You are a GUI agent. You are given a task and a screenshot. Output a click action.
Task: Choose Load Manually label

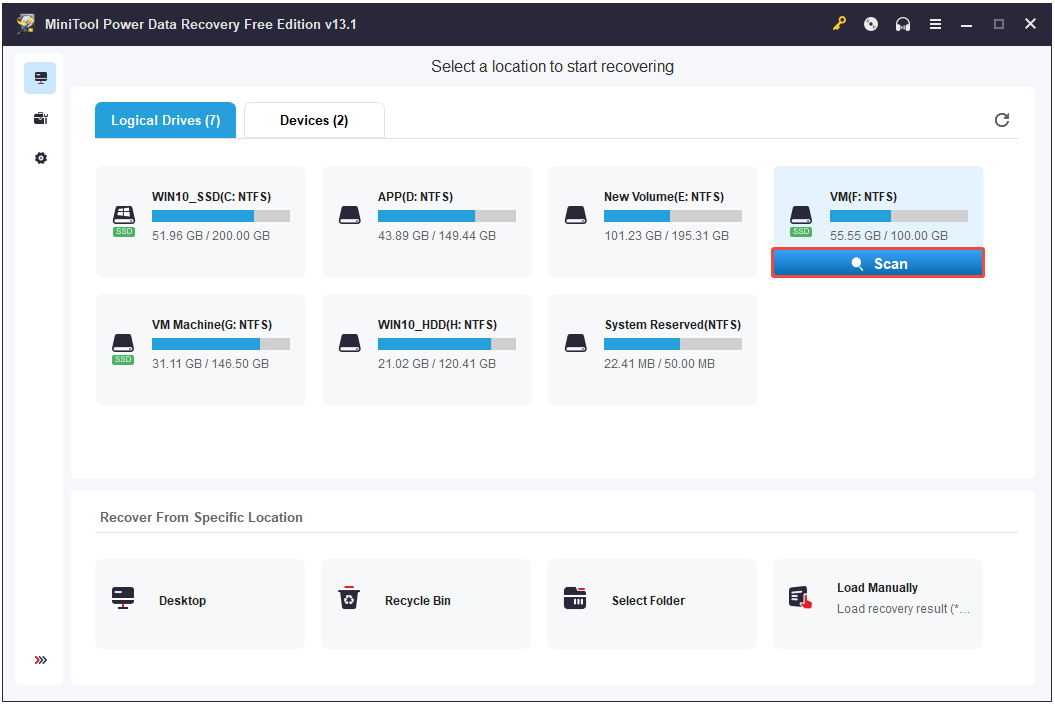tap(877, 588)
